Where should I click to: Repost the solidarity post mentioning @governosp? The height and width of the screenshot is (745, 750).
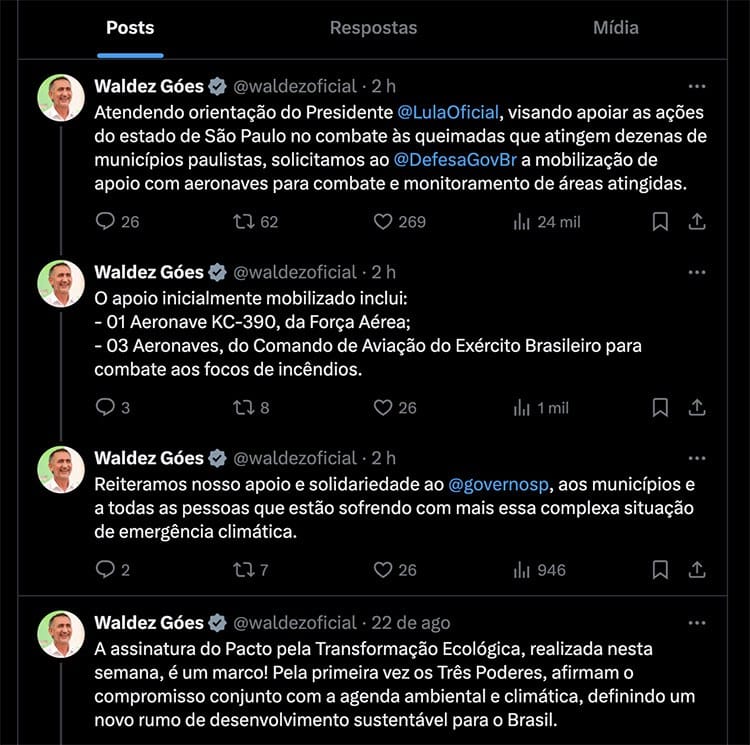(243, 570)
